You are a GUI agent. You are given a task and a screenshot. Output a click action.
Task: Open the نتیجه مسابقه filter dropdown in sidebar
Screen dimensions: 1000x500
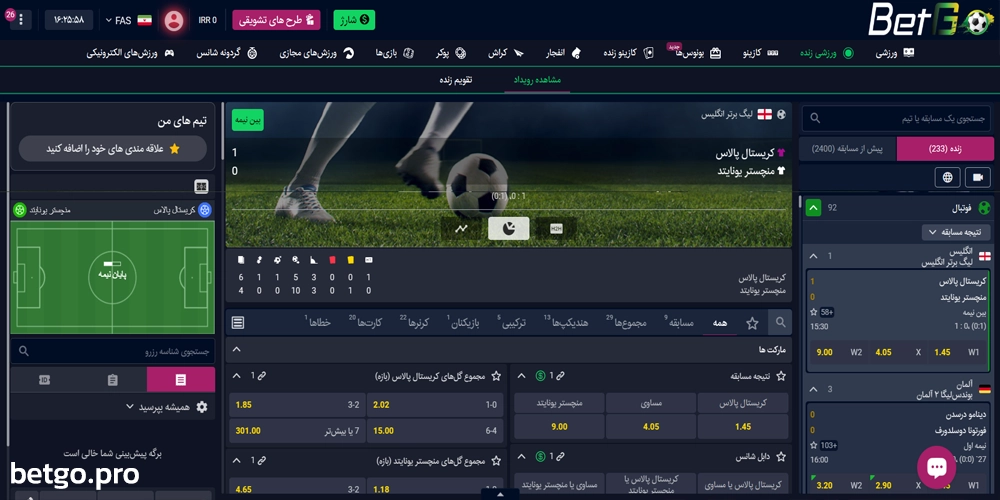pyautogui.click(x=955, y=232)
